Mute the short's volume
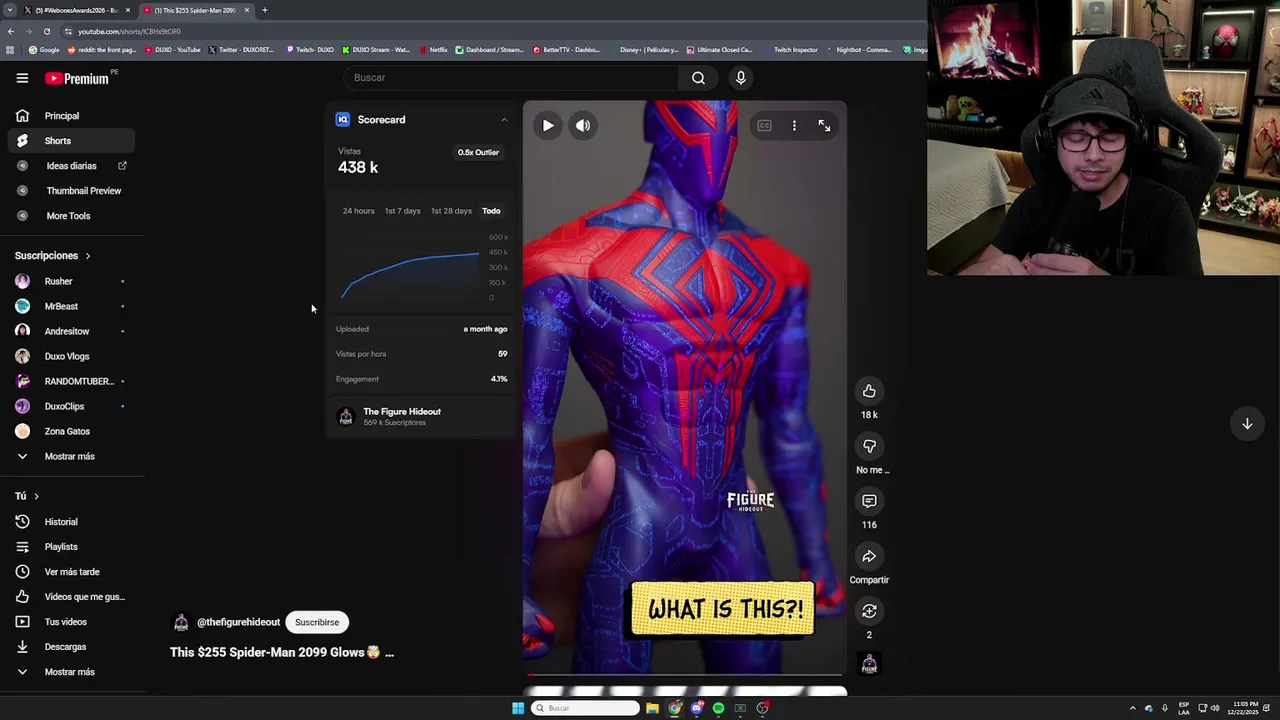The height and width of the screenshot is (720, 1280). coord(583,126)
